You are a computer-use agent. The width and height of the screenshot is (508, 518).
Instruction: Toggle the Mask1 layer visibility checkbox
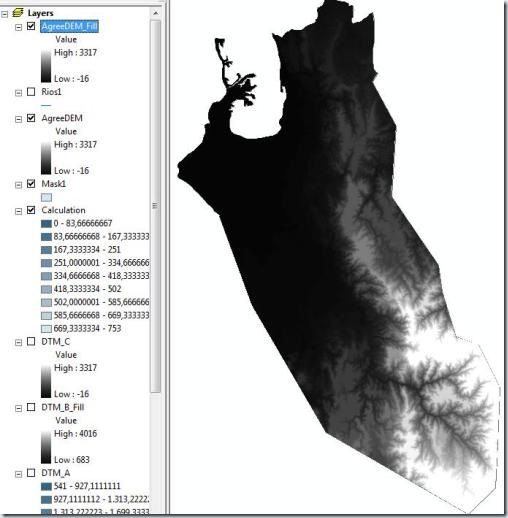click(31, 184)
